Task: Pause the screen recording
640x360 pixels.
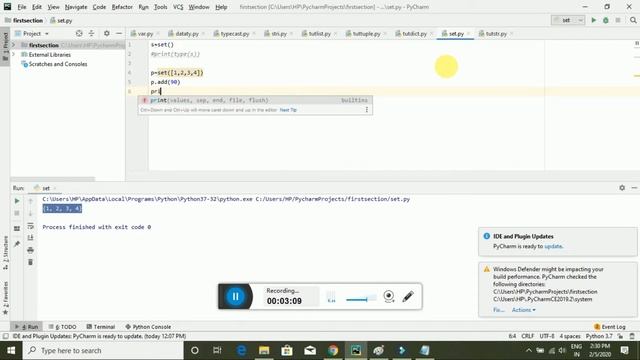Action: click(236, 296)
